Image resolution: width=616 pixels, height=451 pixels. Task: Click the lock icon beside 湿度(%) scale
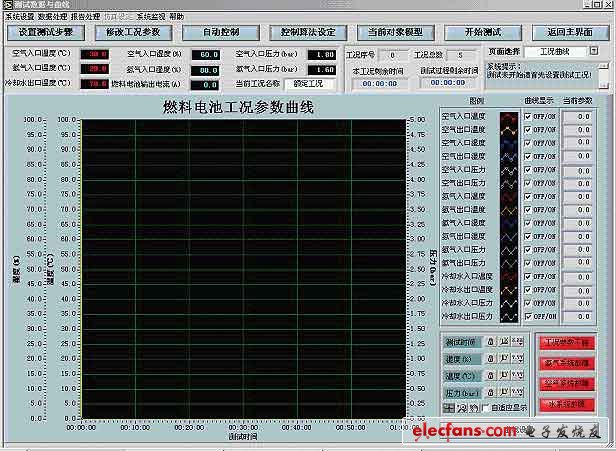click(491, 359)
